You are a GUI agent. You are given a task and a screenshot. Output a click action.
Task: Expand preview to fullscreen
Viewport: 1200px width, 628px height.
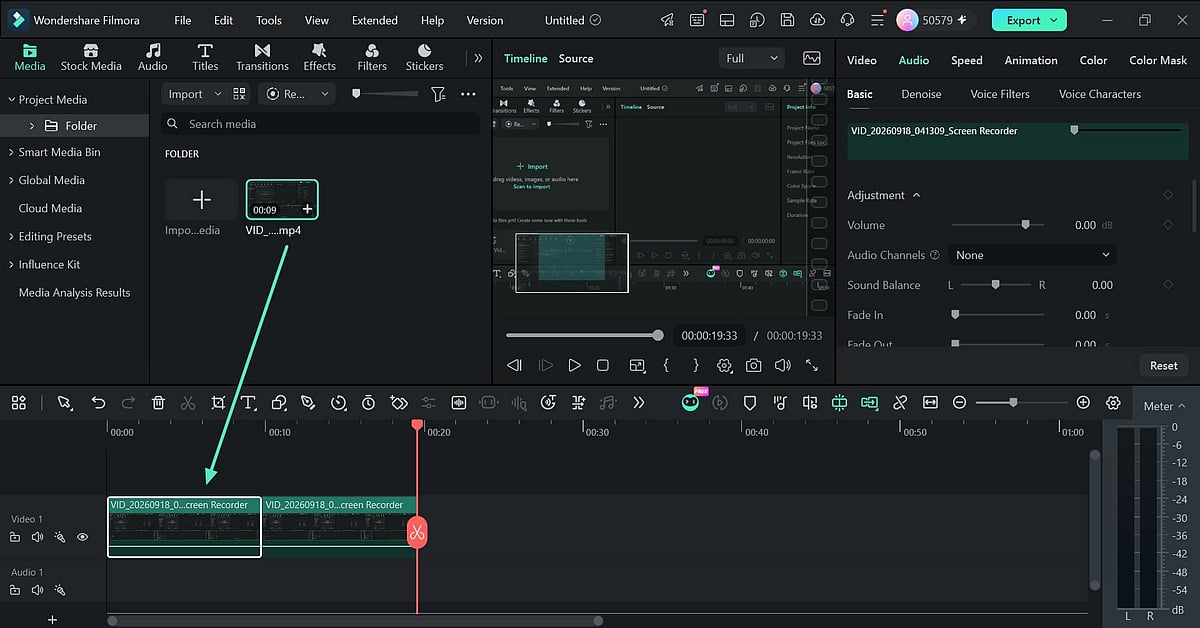[x=812, y=366]
